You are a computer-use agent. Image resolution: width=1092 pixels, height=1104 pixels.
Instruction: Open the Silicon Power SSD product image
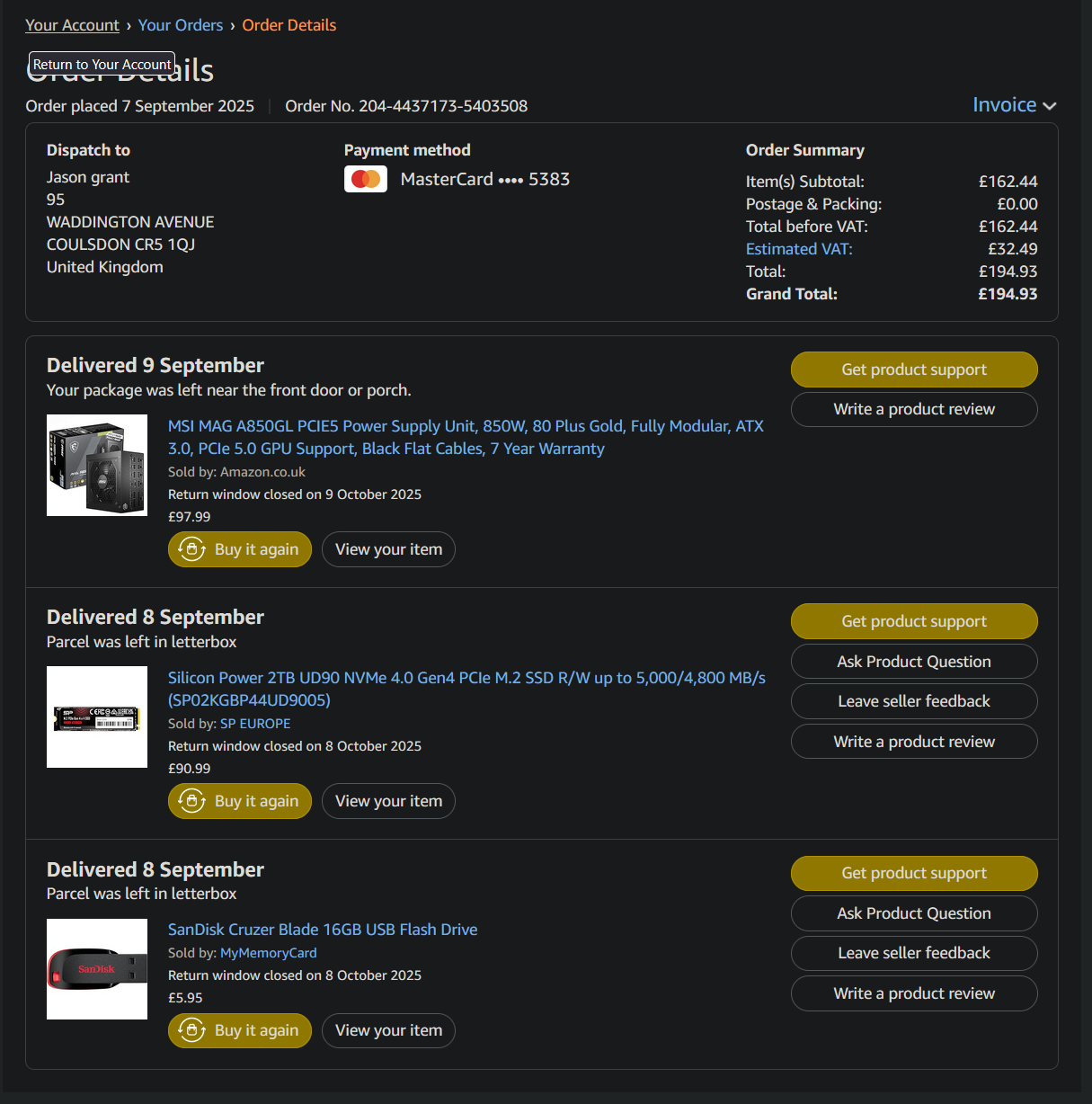pos(97,717)
